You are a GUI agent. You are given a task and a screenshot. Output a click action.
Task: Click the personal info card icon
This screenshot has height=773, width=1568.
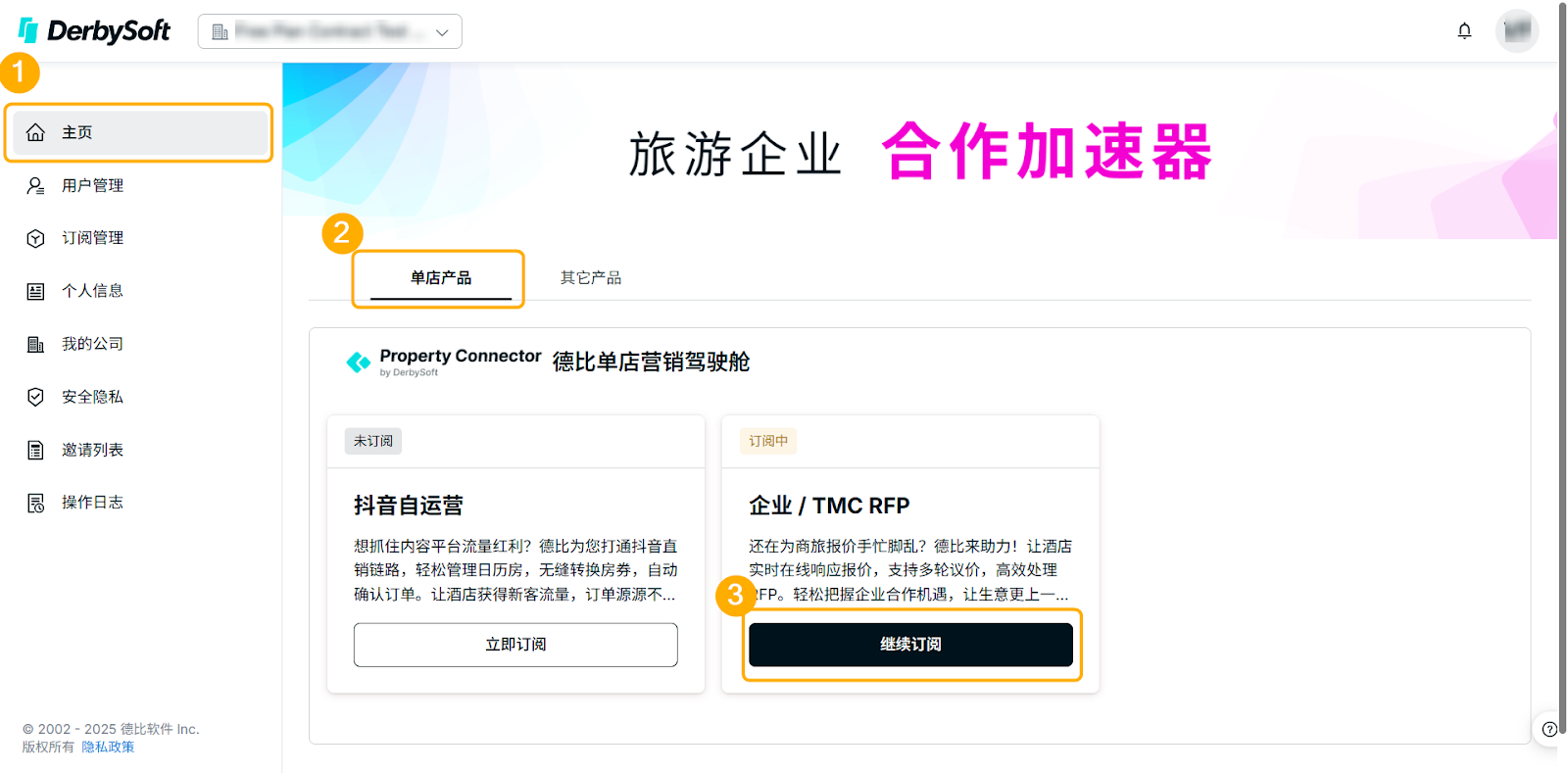35,291
